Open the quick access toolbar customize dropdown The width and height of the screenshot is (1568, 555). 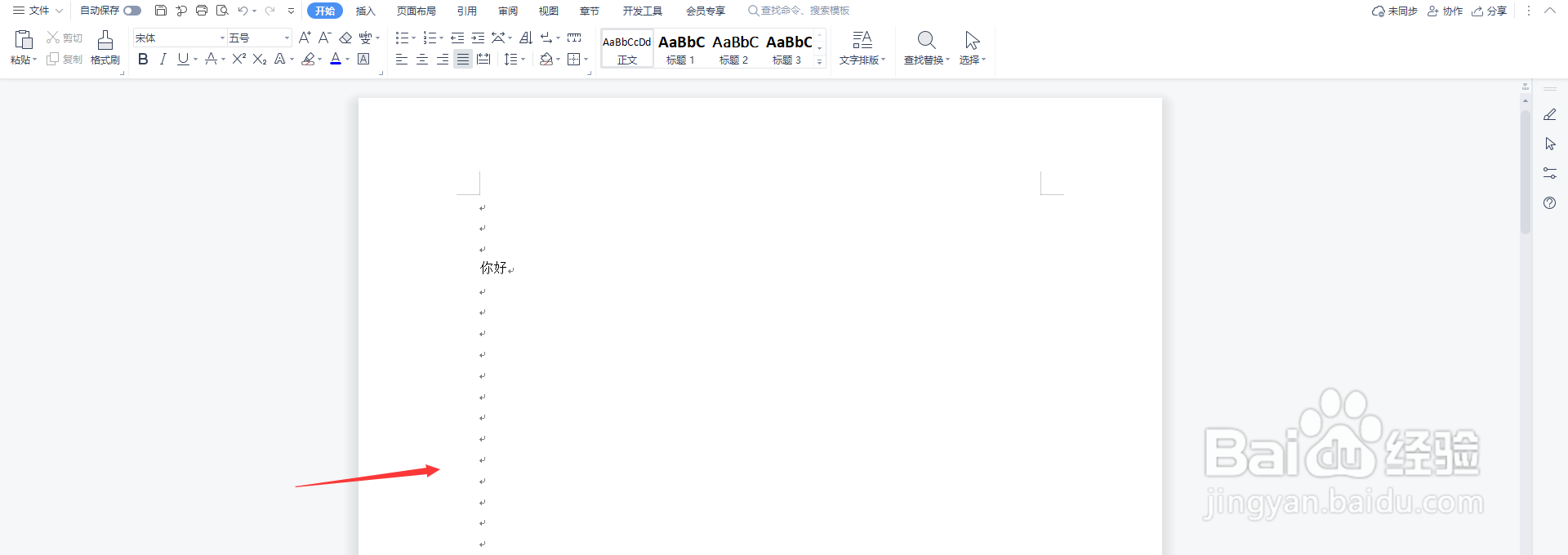pyautogui.click(x=291, y=11)
